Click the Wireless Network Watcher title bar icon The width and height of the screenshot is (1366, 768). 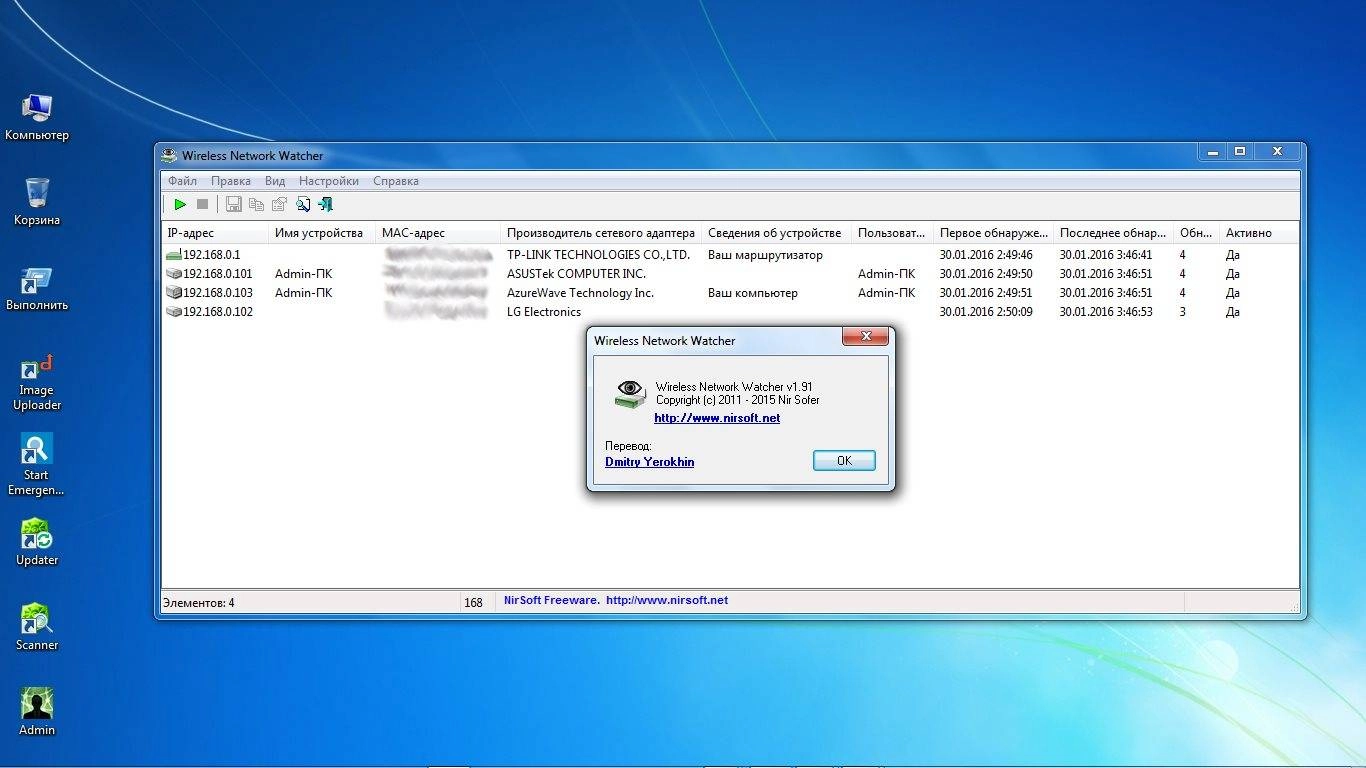coord(170,155)
